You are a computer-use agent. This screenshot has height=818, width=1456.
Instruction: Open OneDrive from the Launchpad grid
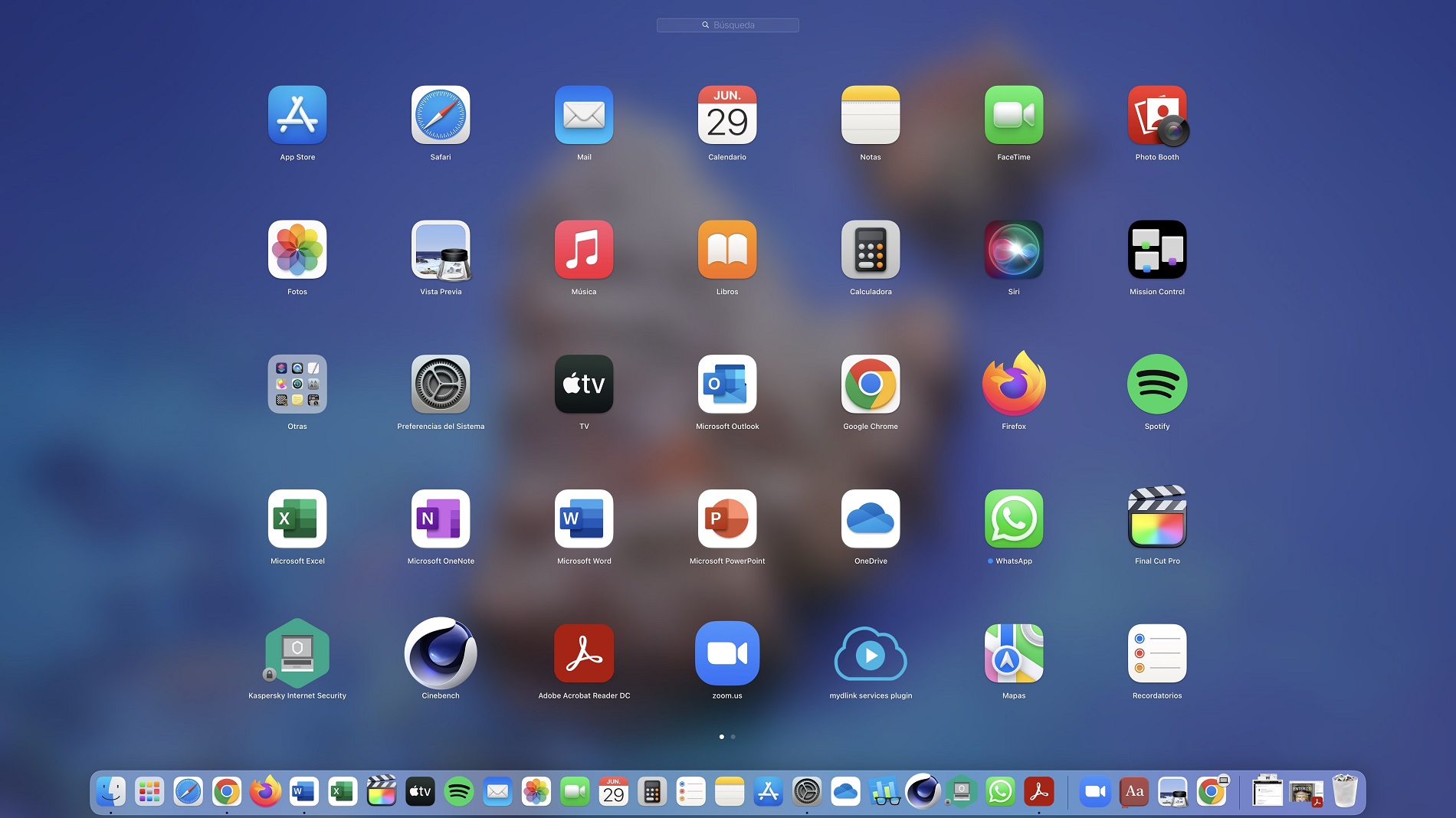[x=871, y=519]
